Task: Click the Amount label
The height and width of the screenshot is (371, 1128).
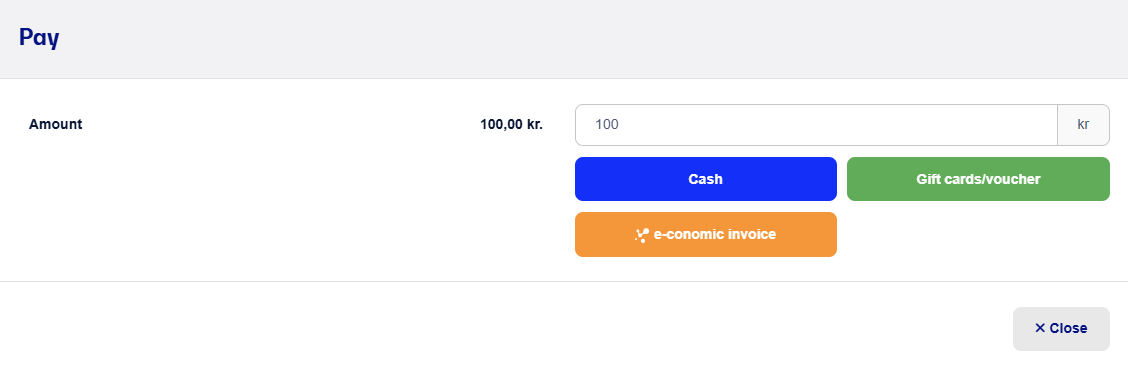Action: [55, 124]
